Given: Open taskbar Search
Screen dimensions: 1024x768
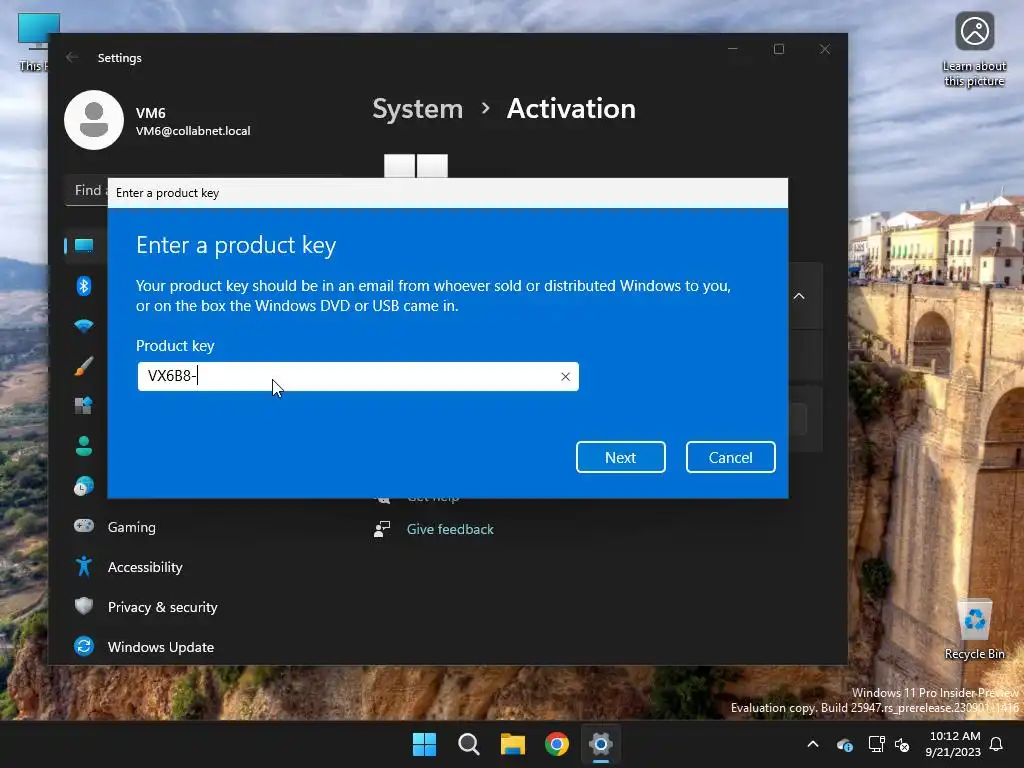Looking at the screenshot, I should (x=469, y=744).
